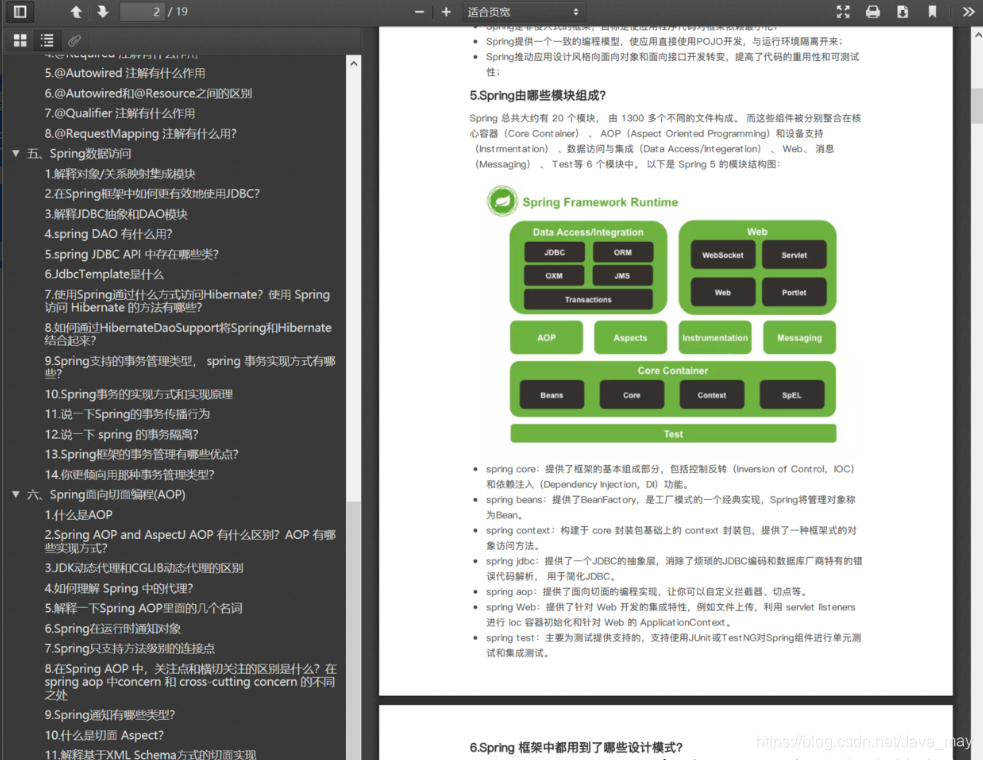Open outline item 9.Spring支持的事务管理类型

click(190, 367)
